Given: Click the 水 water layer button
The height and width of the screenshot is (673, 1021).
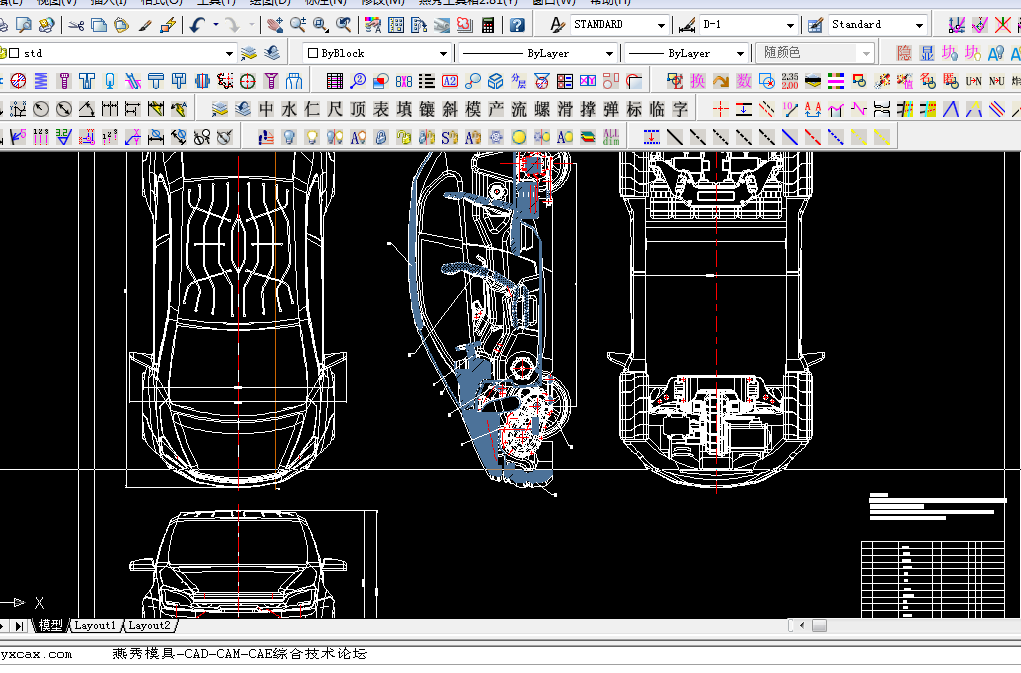Looking at the screenshot, I should [x=289, y=109].
